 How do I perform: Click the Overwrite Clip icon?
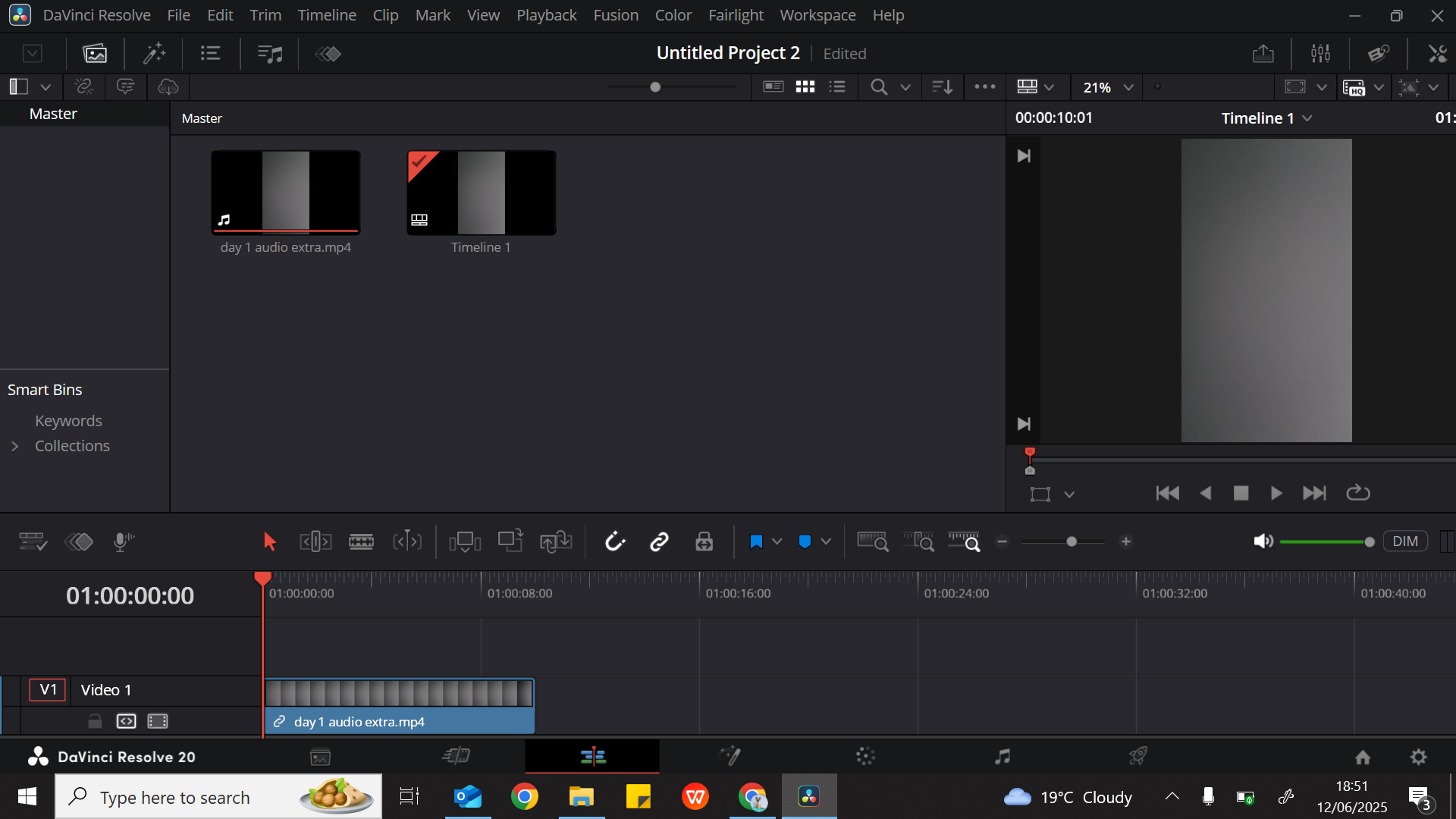510,541
